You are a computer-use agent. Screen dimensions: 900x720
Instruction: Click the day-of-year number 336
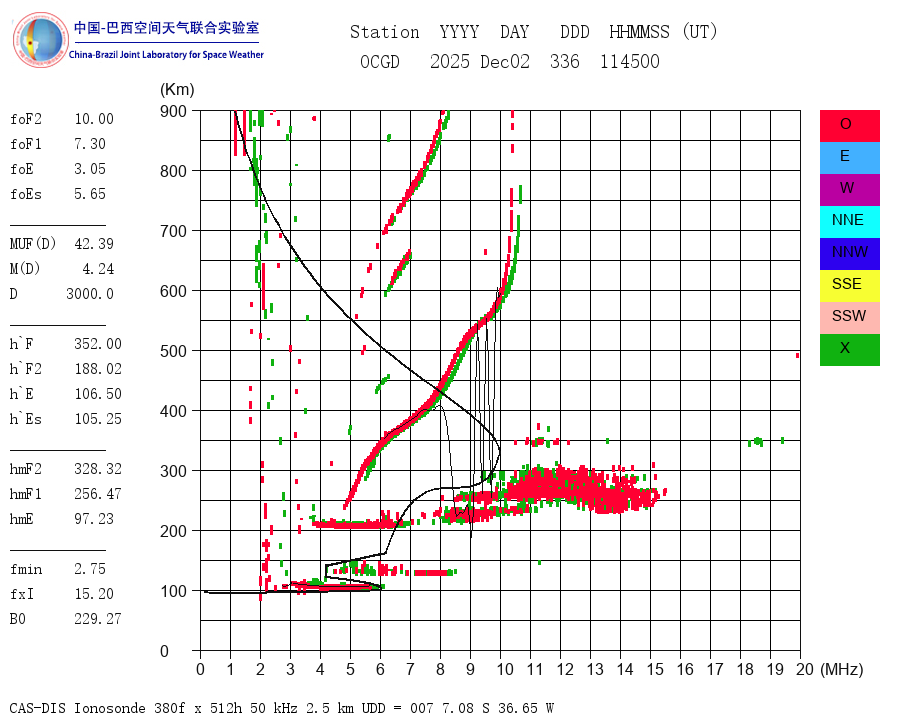[565, 61]
